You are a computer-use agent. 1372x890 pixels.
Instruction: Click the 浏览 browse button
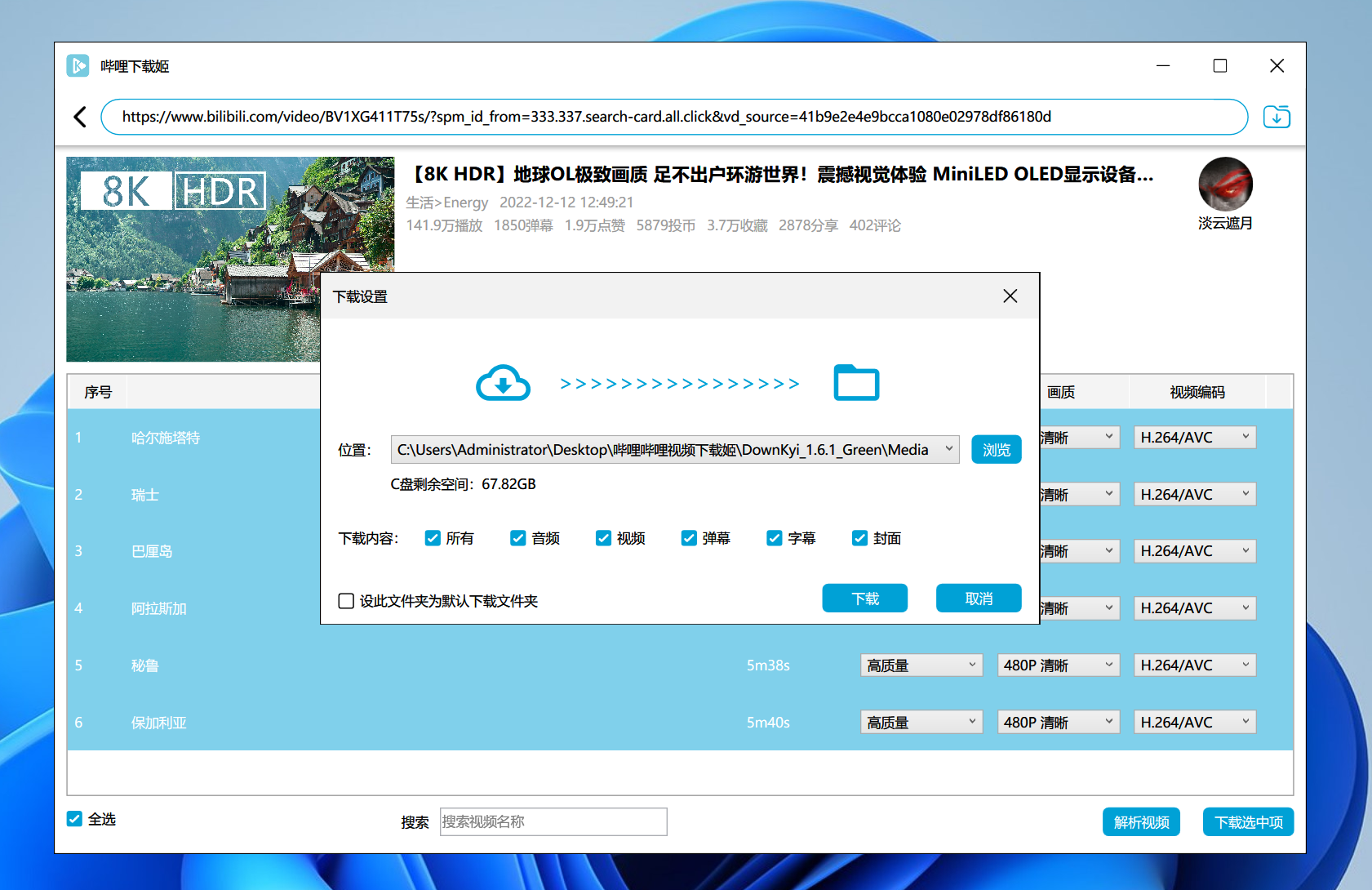point(996,450)
